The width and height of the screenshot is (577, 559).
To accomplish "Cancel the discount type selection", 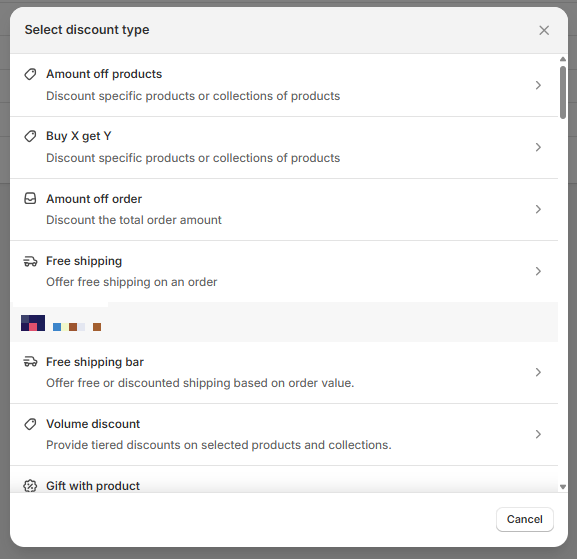I will pos(524,519).
